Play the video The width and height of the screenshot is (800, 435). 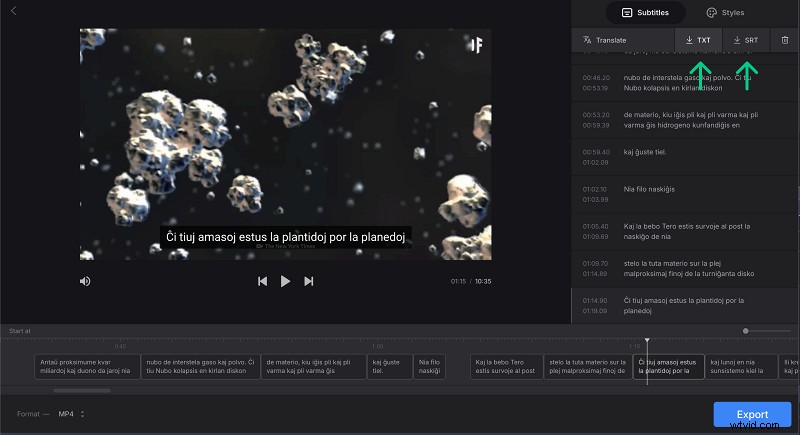285,282
